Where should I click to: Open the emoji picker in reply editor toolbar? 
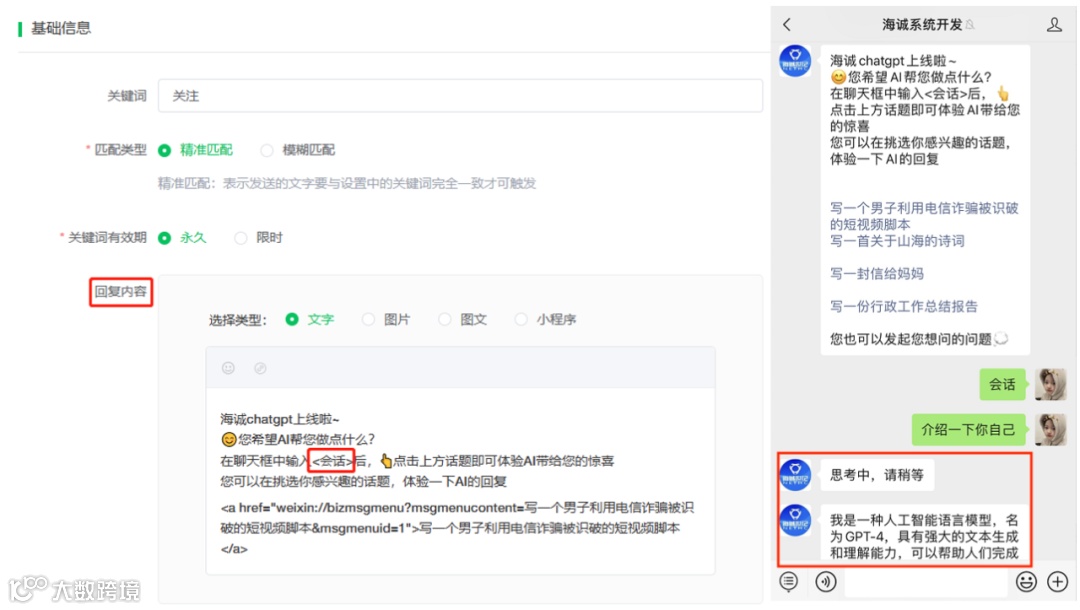(228, 368)
